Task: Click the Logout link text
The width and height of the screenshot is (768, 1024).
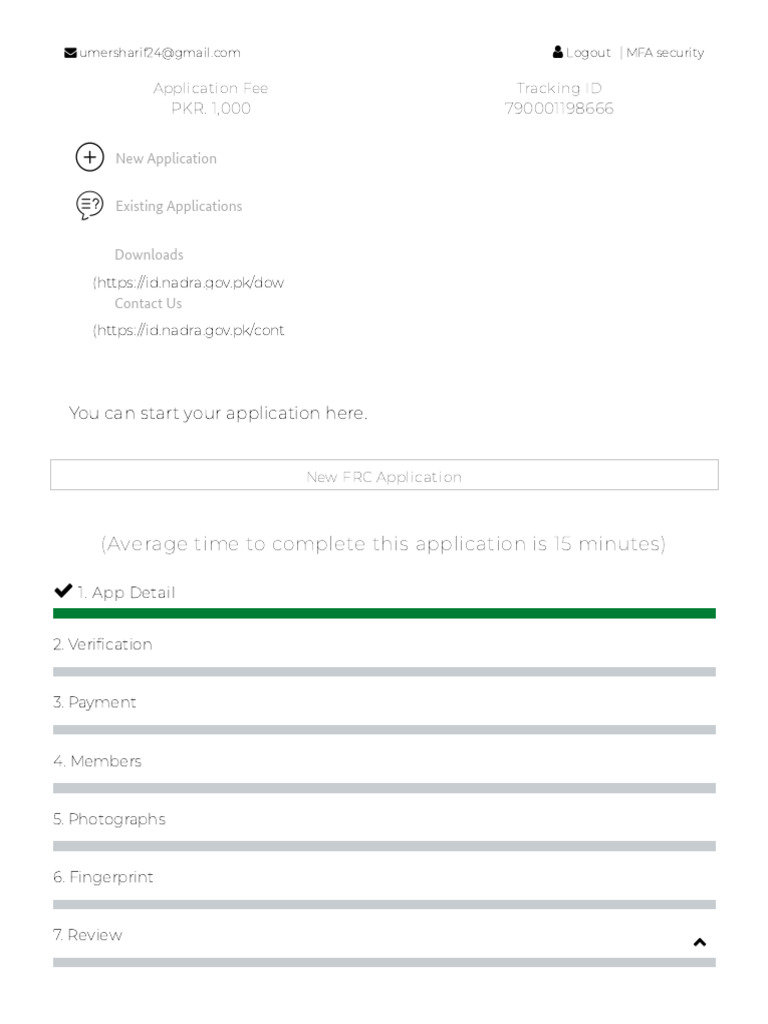Action: click(x=588, y=53)
